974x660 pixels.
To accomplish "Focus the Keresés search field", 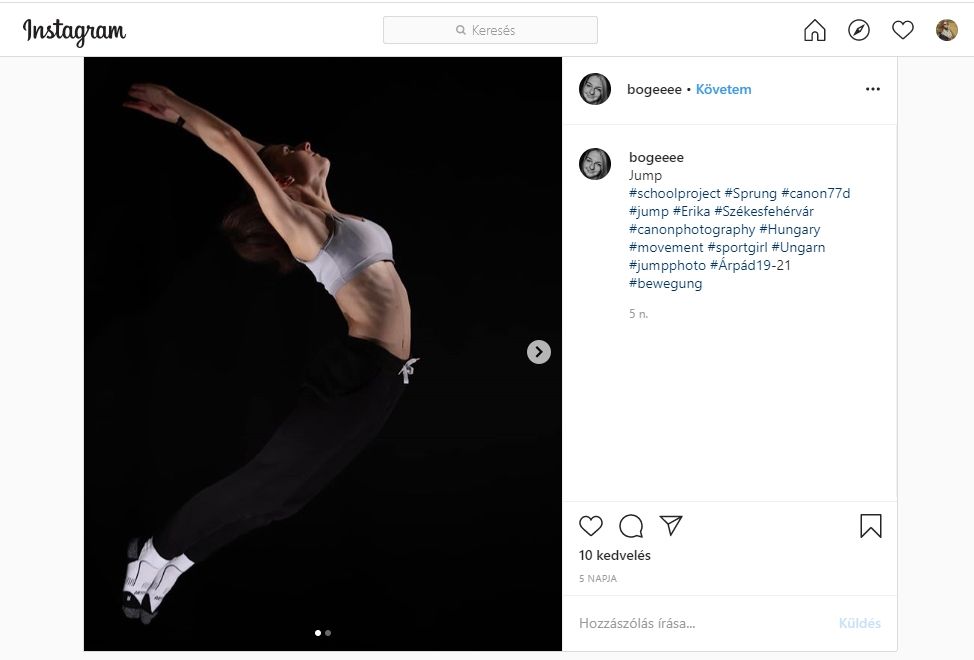I will tap(490, 30).
